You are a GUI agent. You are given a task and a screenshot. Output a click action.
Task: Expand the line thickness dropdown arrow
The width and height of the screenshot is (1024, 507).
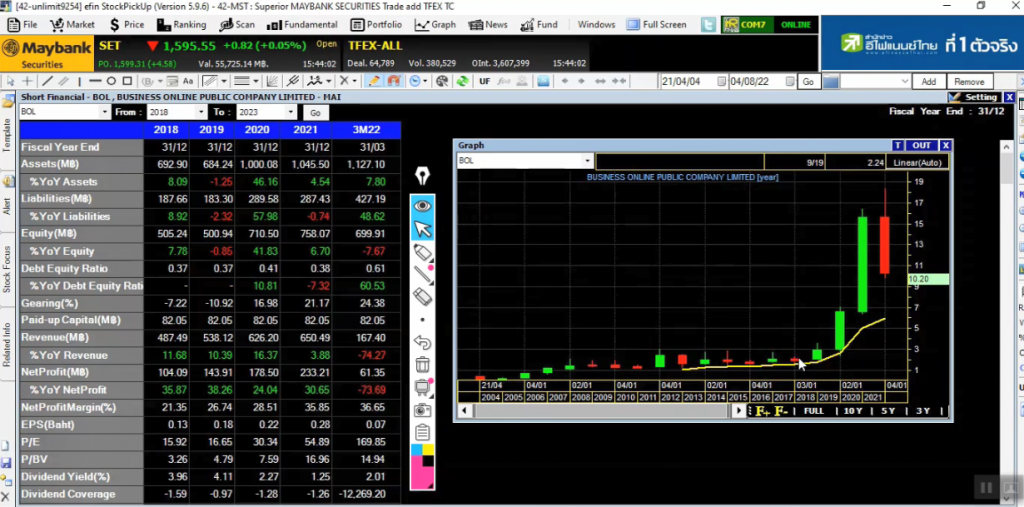pos(257,81)
